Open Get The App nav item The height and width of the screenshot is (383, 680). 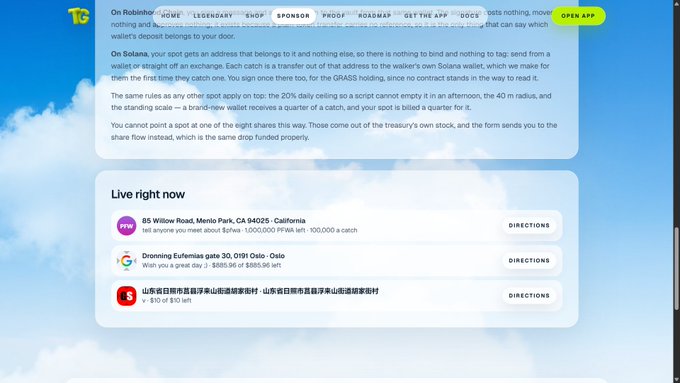pyautogui.click(x=425, y=16)
